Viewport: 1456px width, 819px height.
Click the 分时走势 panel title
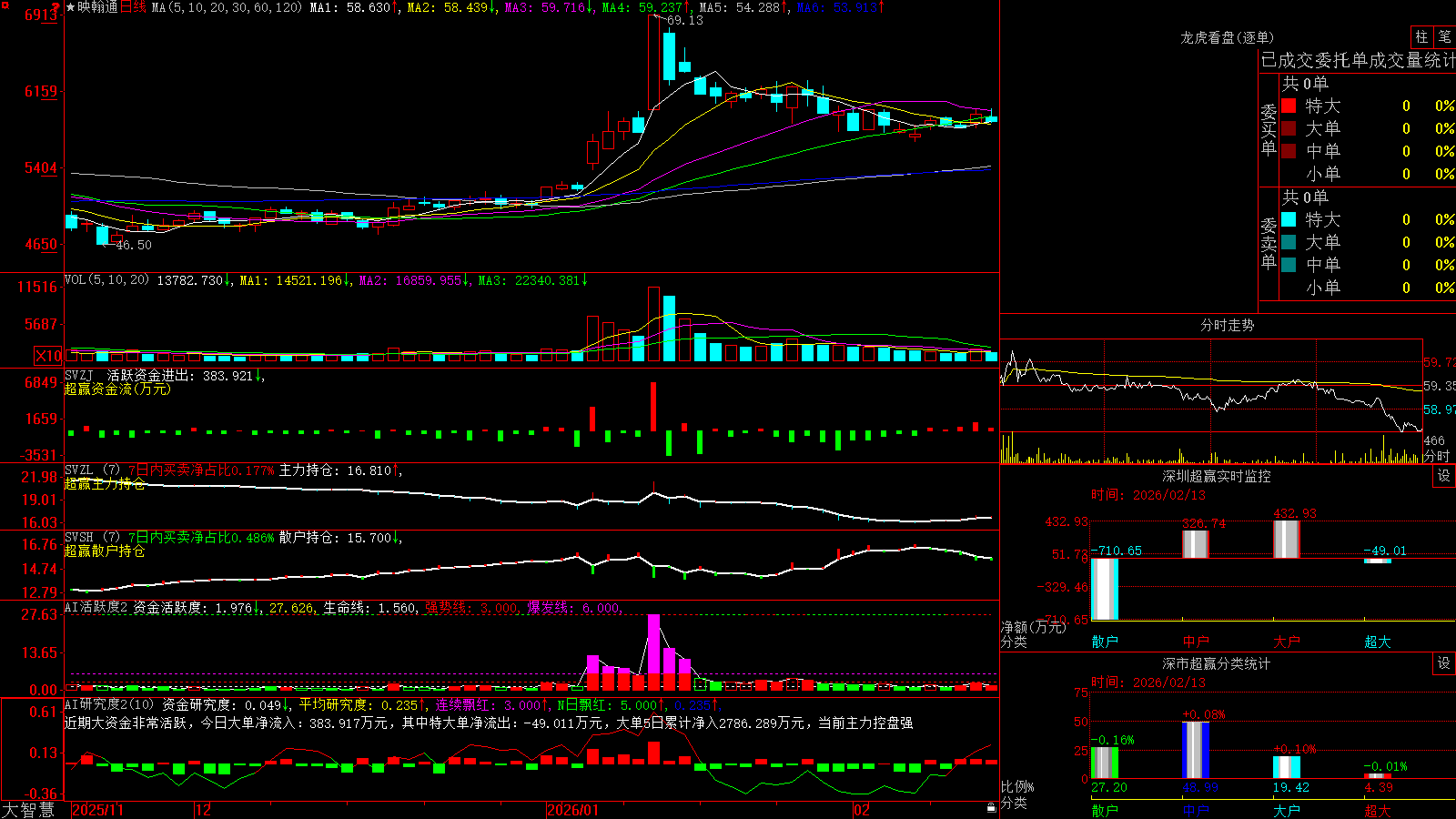[x=1227, y=325]
